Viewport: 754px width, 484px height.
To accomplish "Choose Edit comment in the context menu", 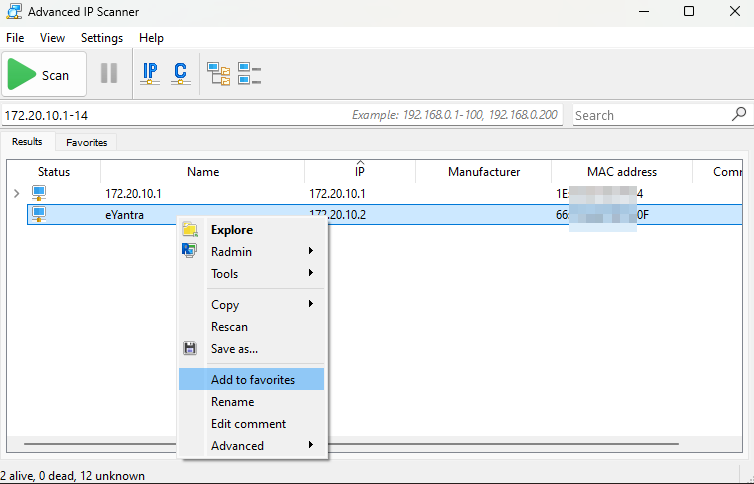I will [x=251, y=423].
